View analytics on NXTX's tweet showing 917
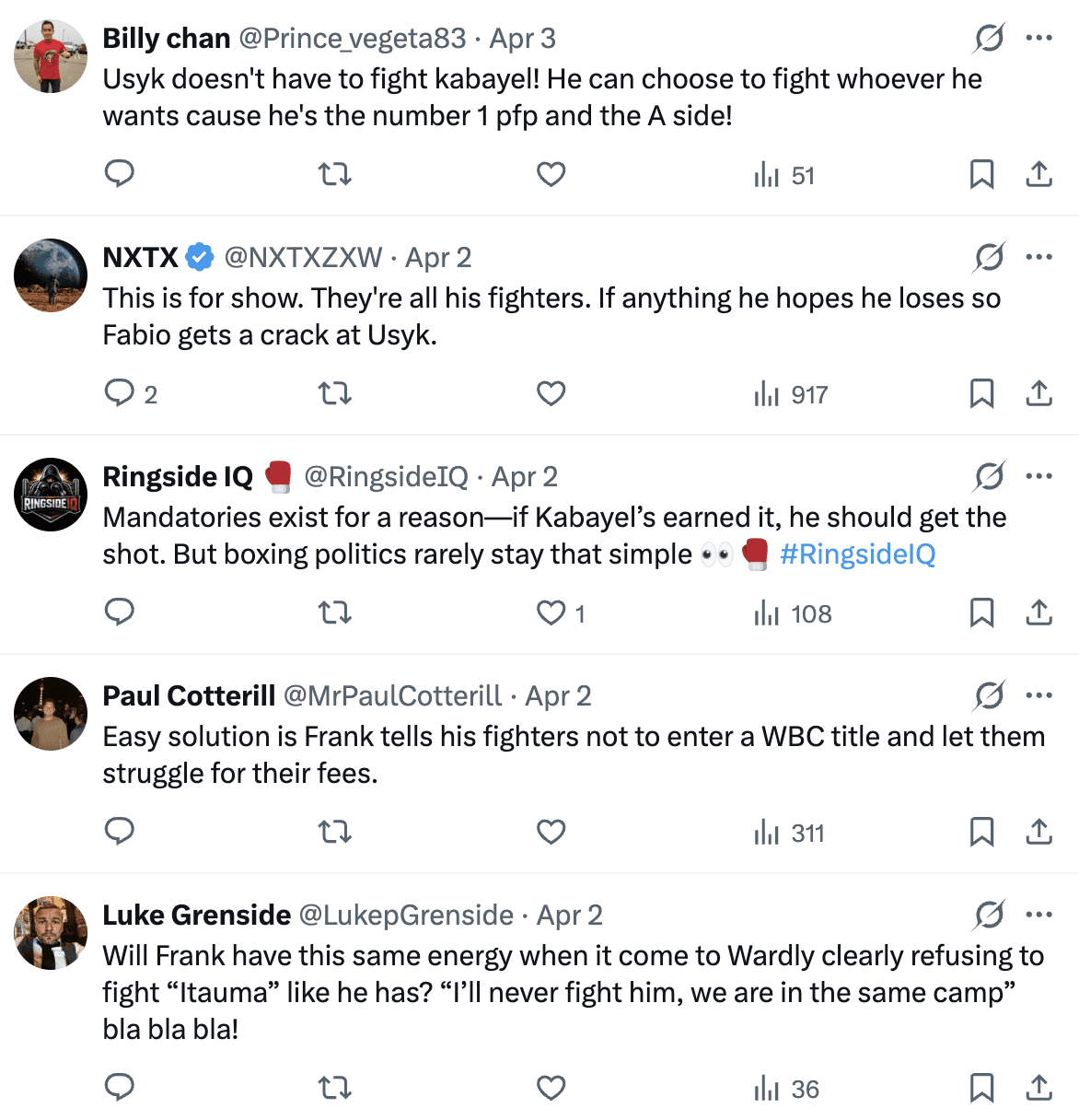This screenshot has height=1120, width=1079. click(791, 394)
